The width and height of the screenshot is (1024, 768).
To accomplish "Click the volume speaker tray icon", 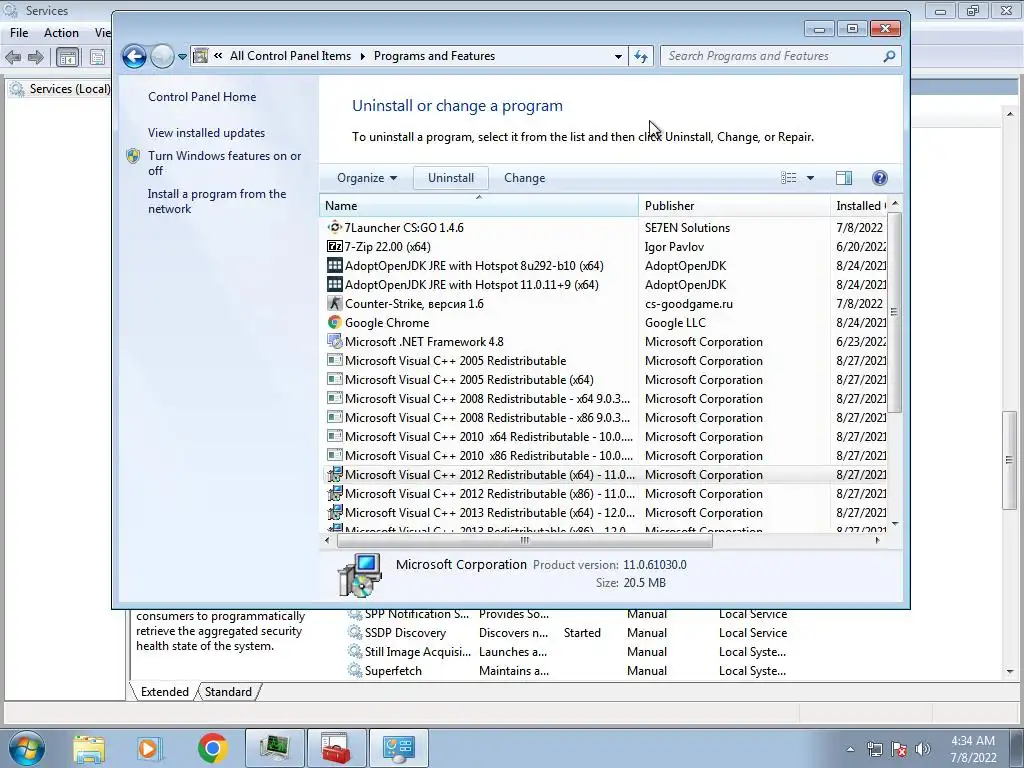I will tap(922, 749).
